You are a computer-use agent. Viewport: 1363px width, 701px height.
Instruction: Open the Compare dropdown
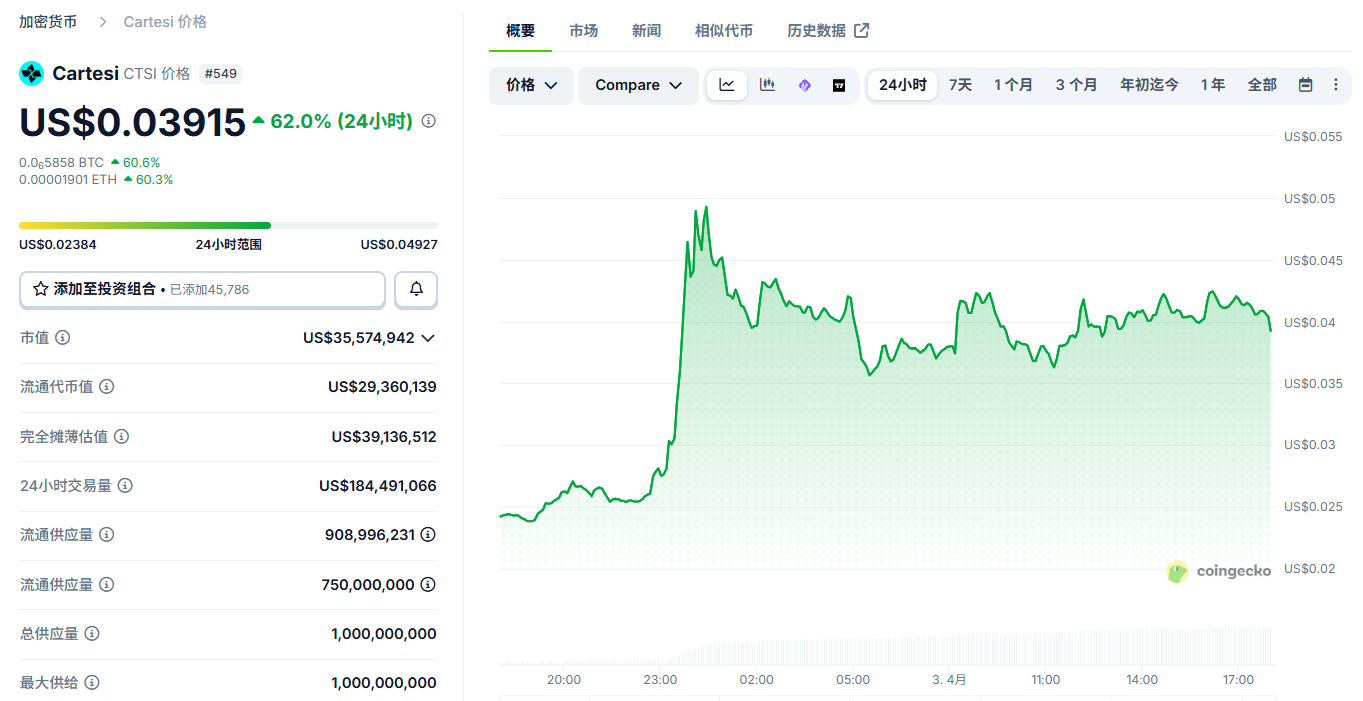[637, 85]
